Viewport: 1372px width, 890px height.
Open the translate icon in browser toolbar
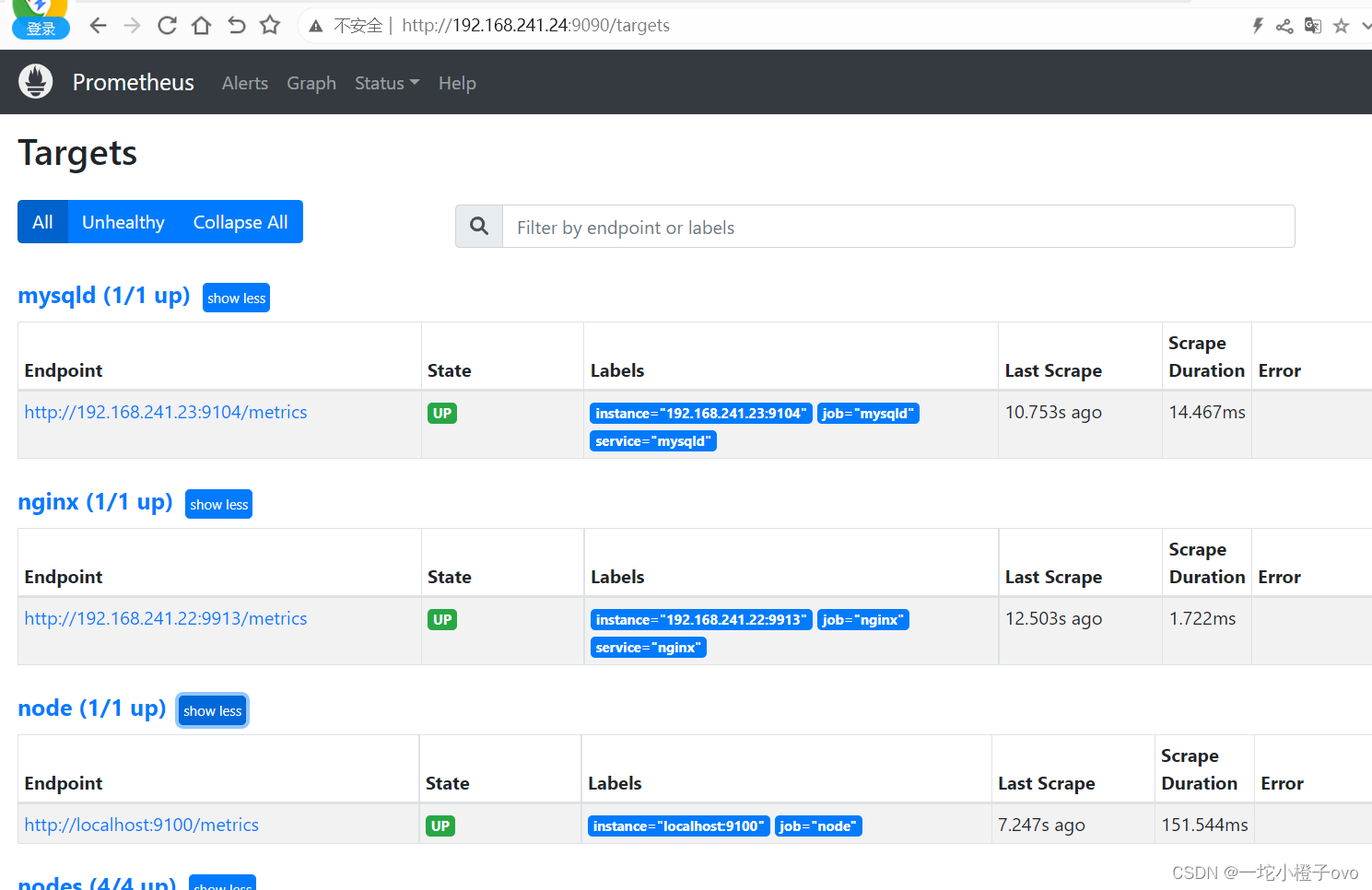tap(1313, 26)
